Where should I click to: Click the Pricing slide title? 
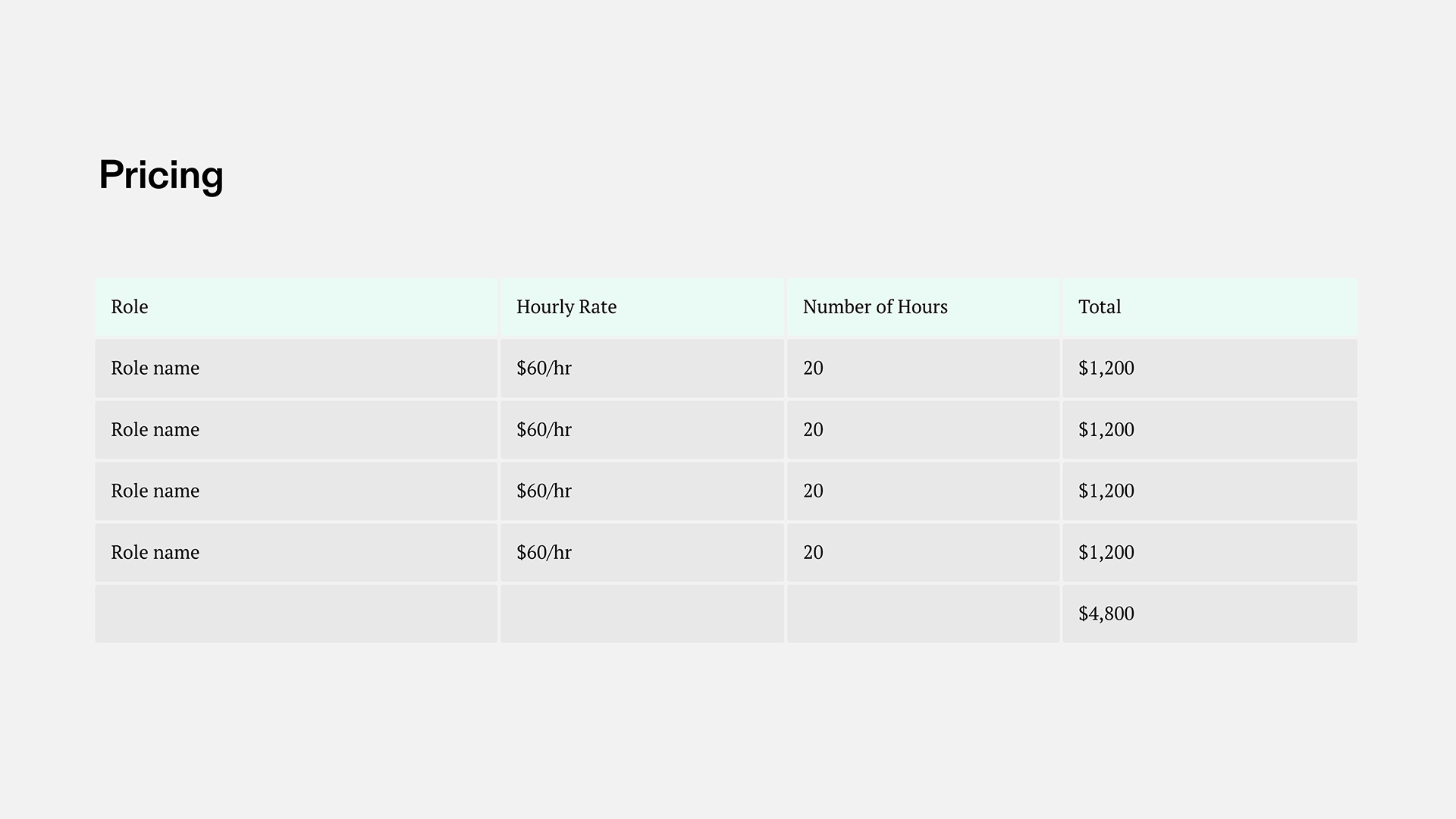[x=161, y=175]
